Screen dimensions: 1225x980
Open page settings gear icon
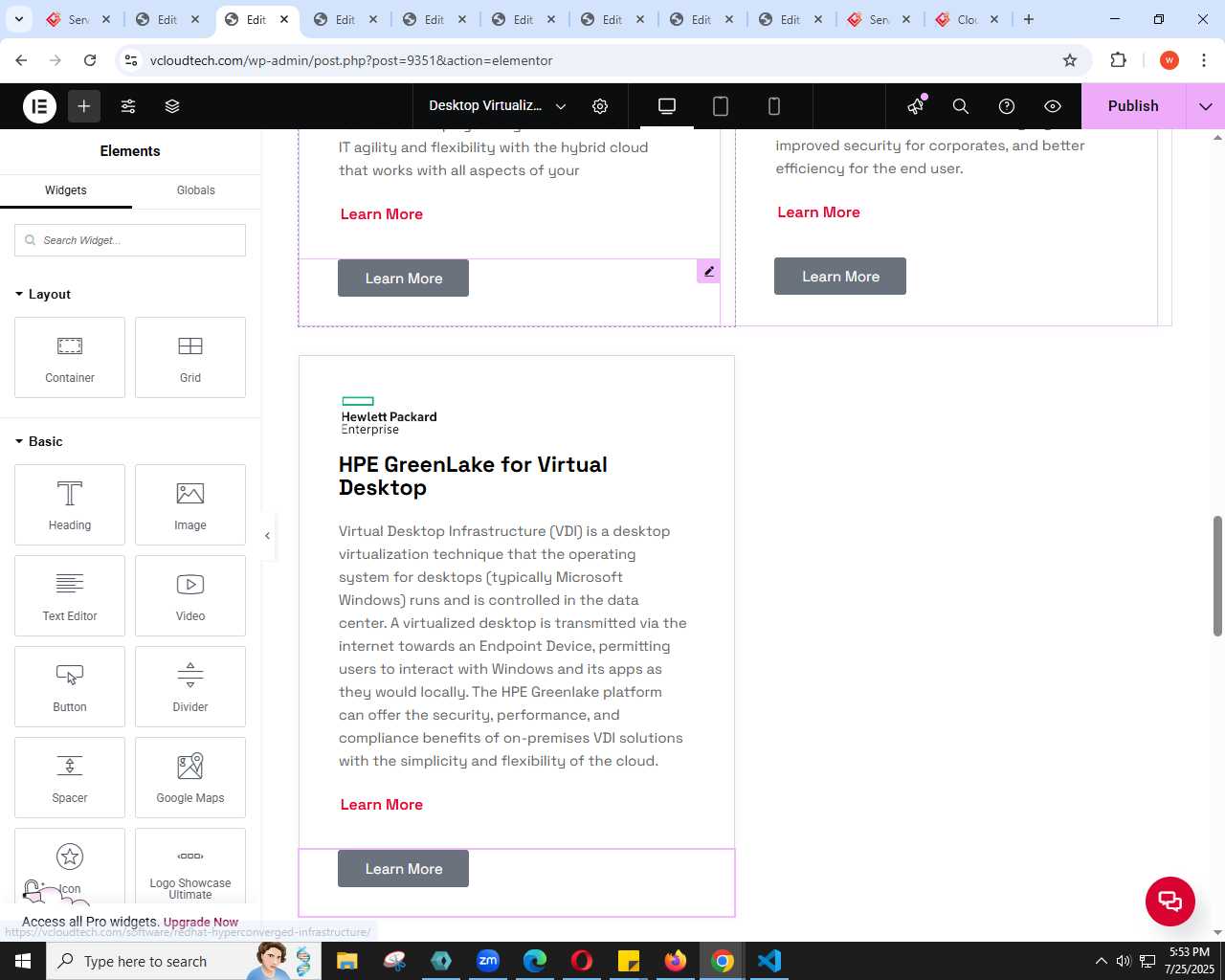[x=600, y=106]
